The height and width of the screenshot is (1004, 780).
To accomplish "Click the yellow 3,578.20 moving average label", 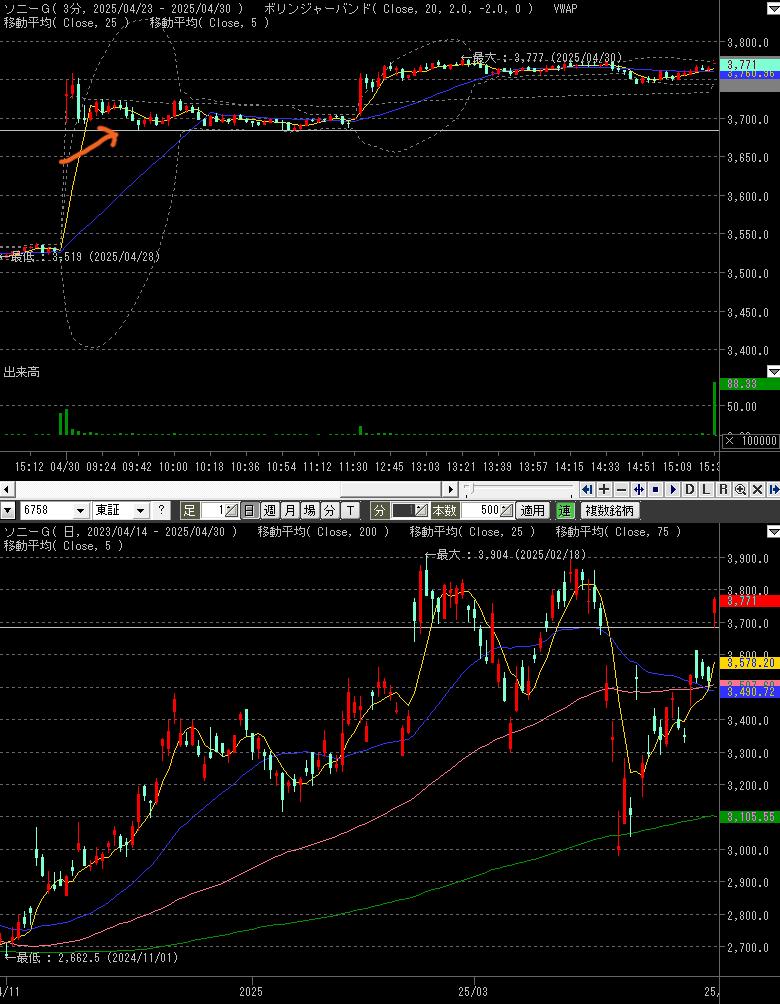I will click(750, 663).
